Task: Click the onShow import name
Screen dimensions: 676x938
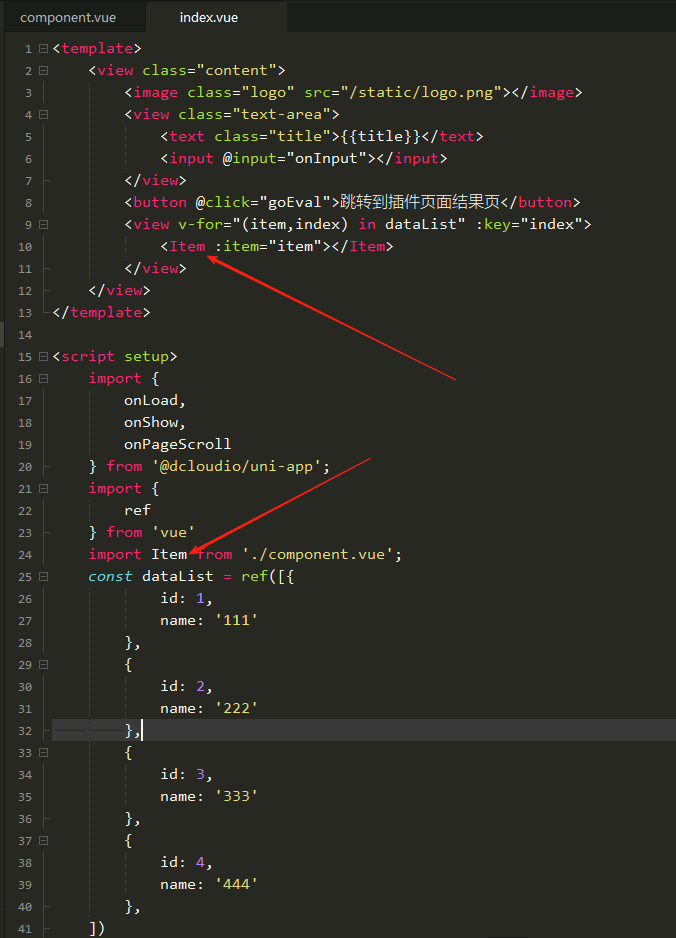Action: [151, 422]
